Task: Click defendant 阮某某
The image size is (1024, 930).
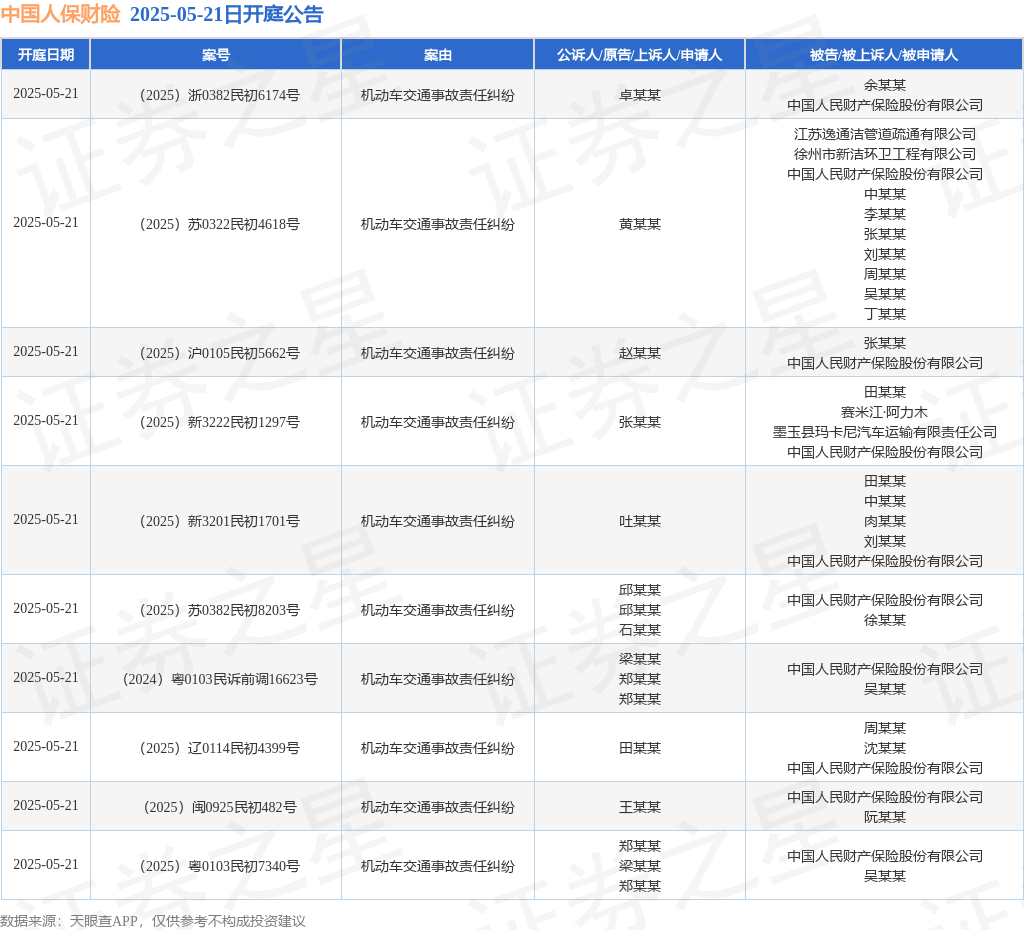Action: click(885, 817)
